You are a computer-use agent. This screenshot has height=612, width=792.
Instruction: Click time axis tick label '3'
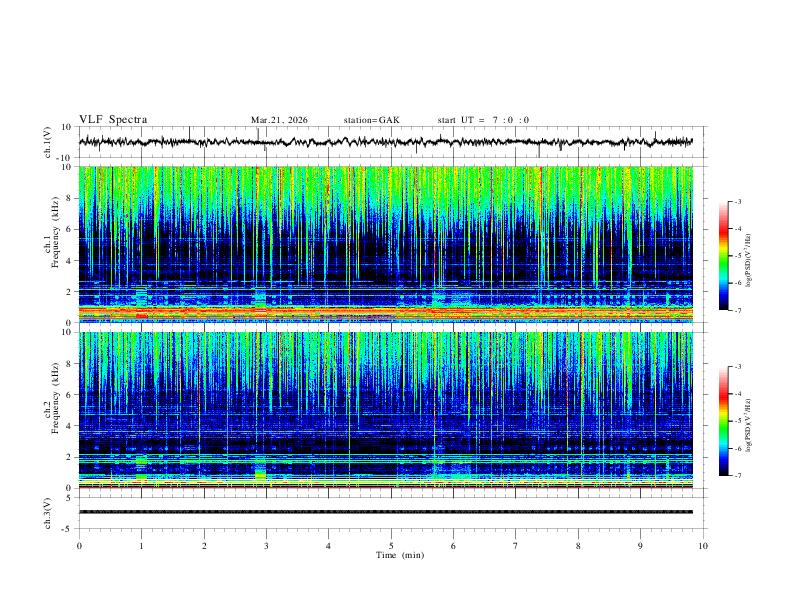266,546
